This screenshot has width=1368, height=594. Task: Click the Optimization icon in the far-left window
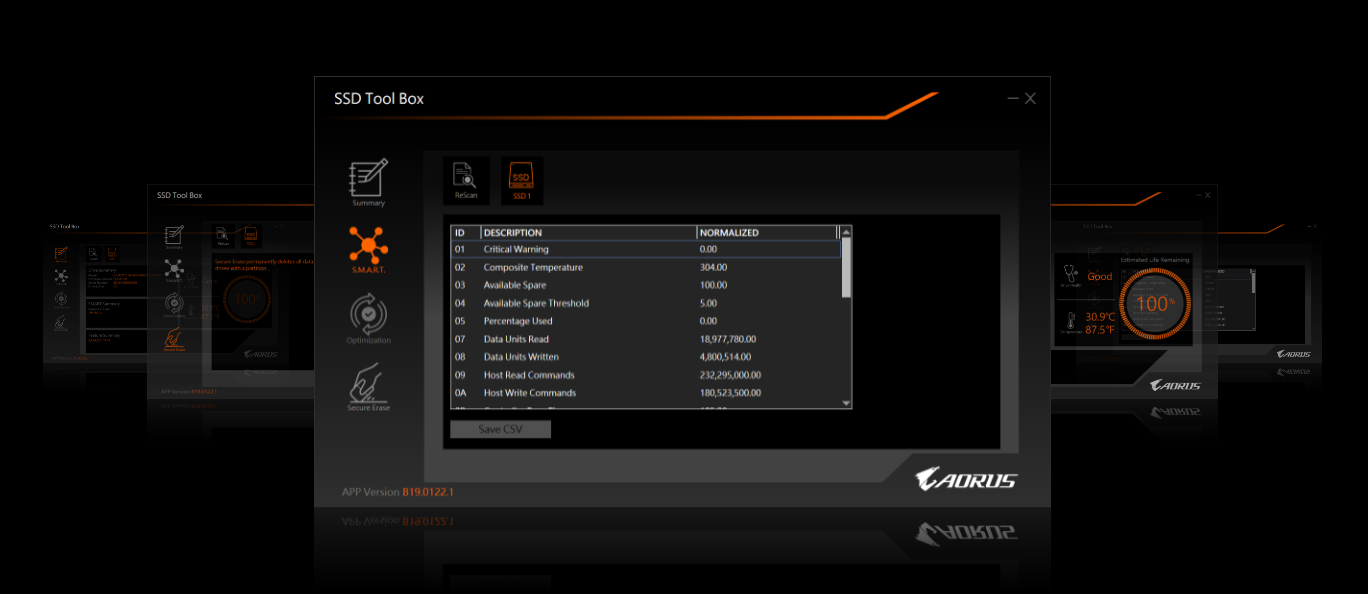tap(61, 299)
